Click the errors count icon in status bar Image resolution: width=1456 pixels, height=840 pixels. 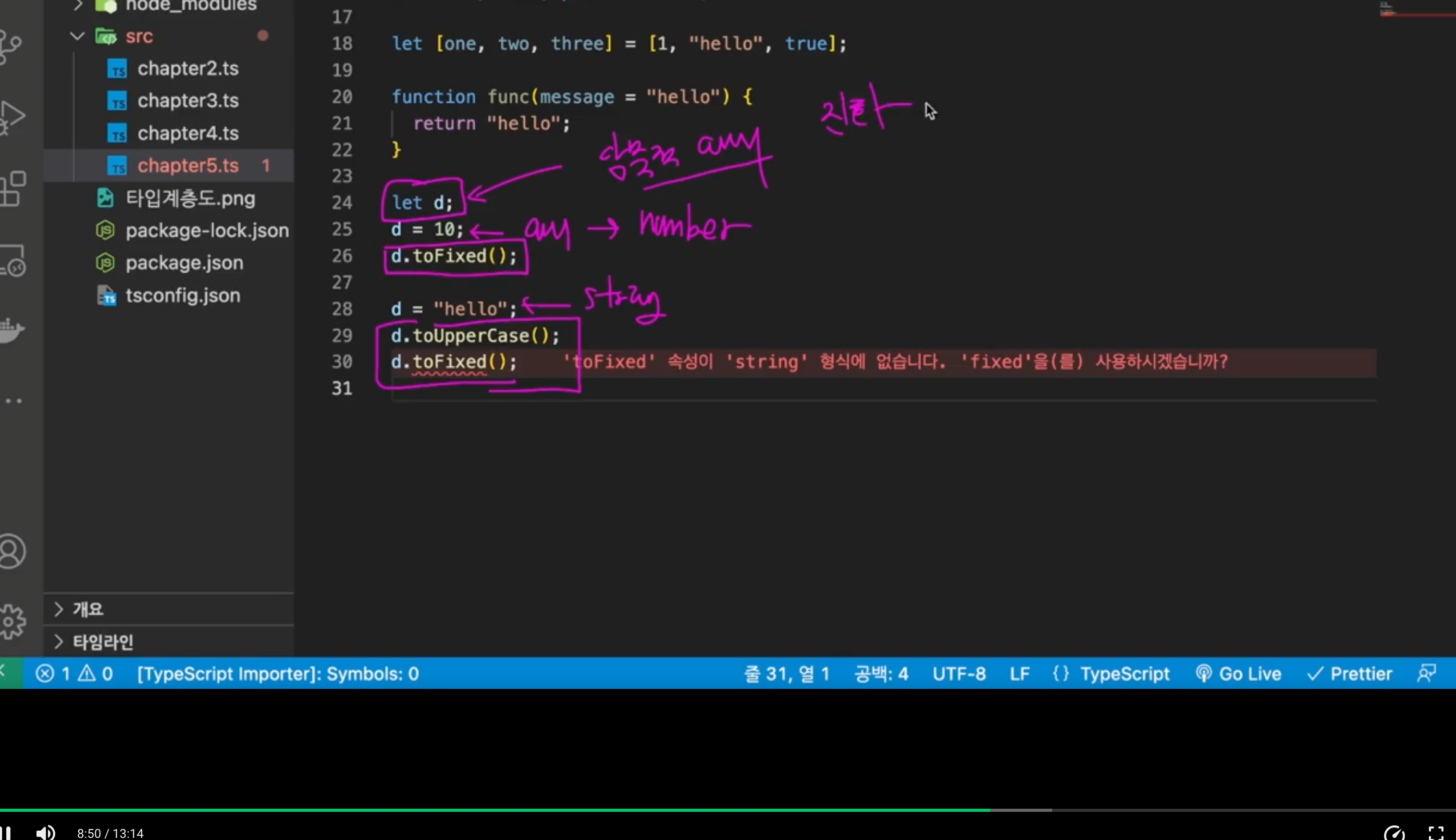tap(53, 673)
